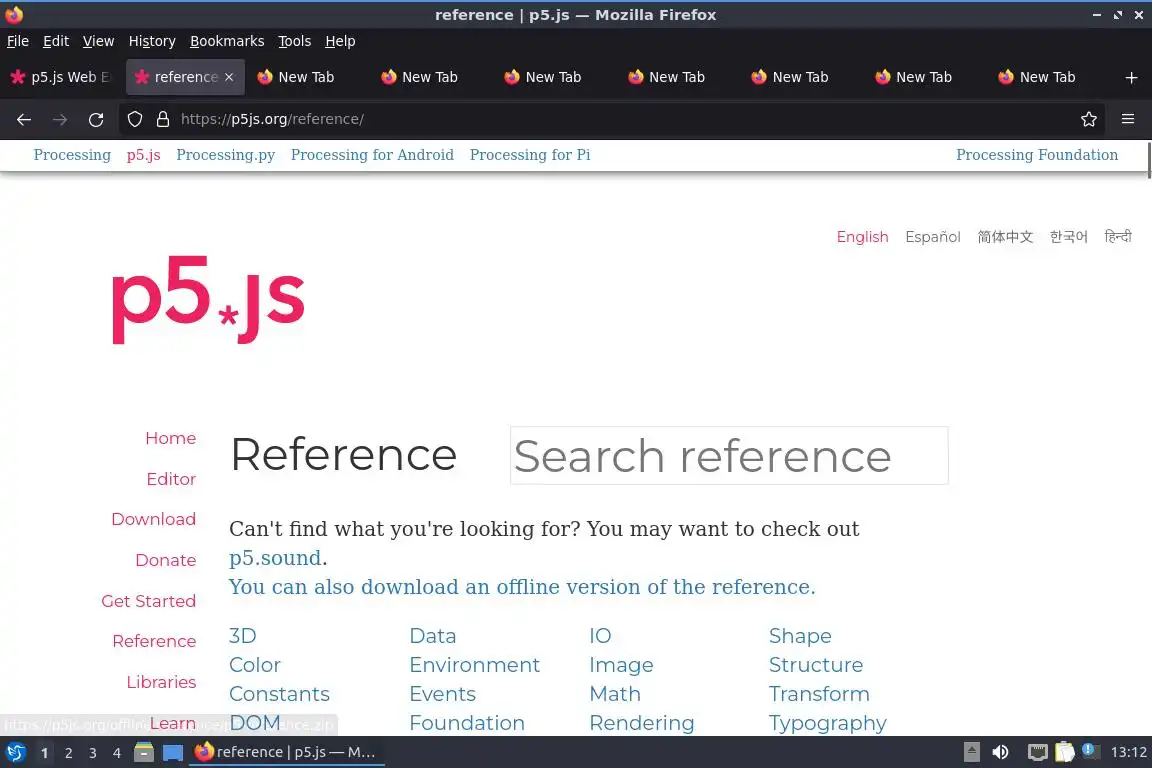The height and width of the screenshot is (768, 1152).
Task: Go back using the back arrow
Action: point(24,119)
